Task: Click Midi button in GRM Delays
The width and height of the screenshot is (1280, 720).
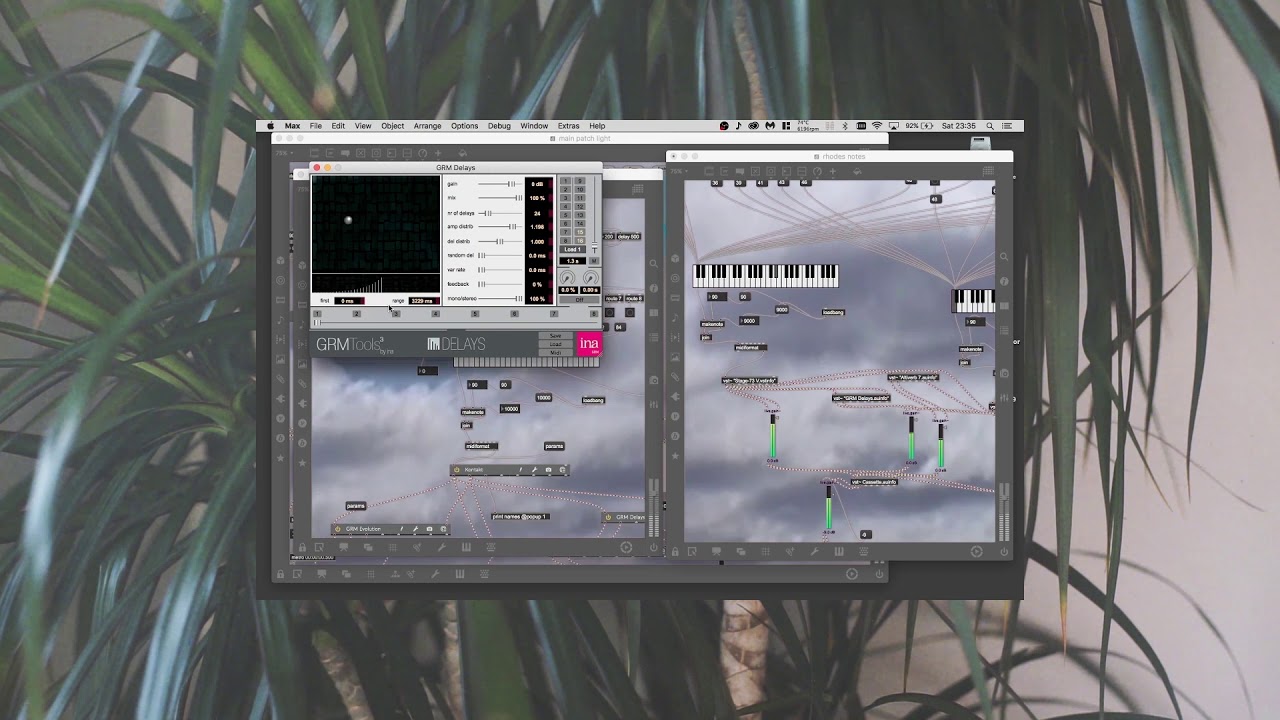Action: pos(556,353)
